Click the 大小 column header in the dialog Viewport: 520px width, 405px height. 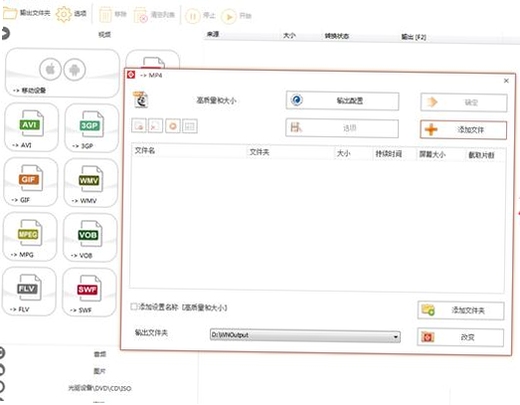pos(343,153)
